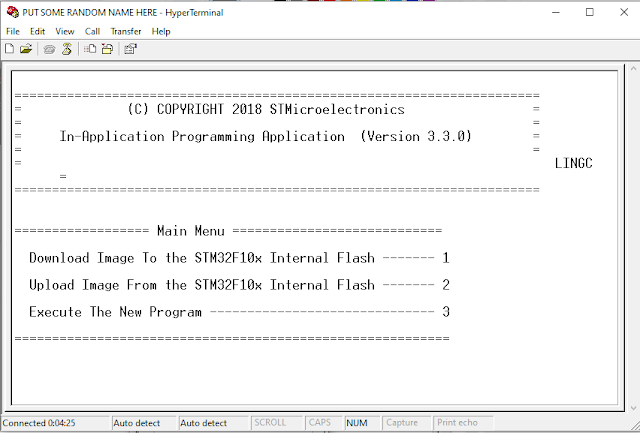Click the Disconnect toolbar icon
This screenshot has width=640, height=433.
[67, 49]
